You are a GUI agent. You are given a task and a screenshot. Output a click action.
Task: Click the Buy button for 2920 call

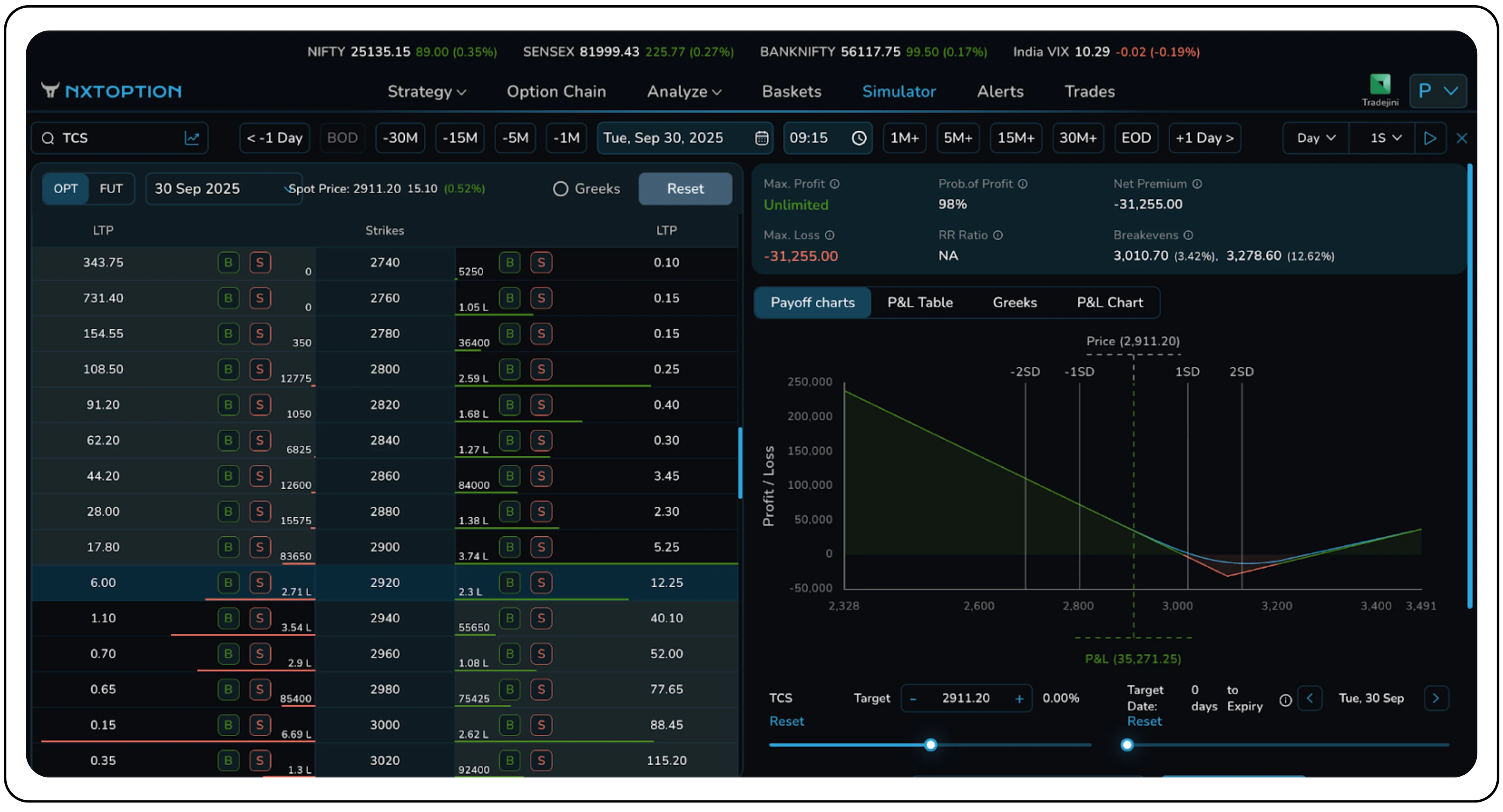(x=228, y=583)
